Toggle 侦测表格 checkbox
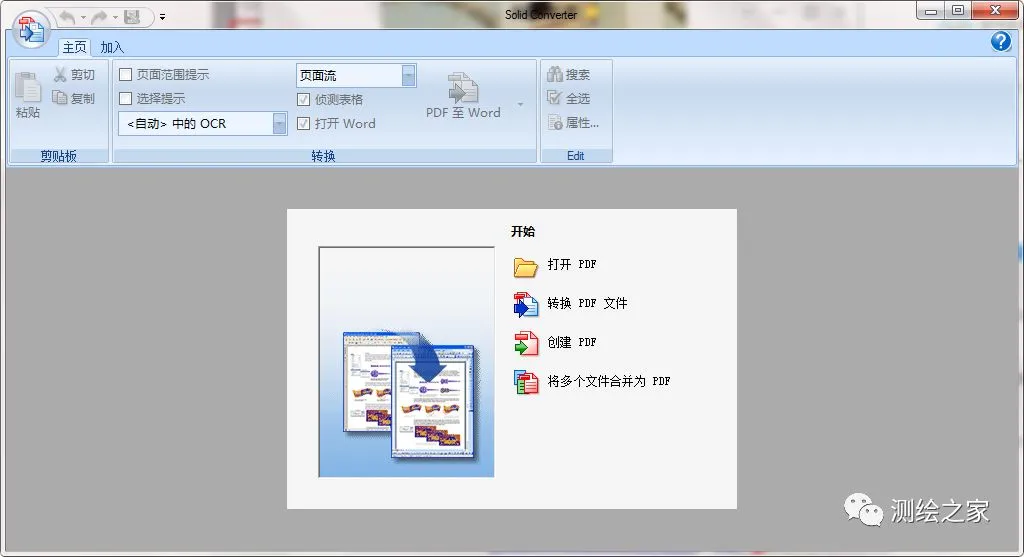1024x557 pixels. pyautogui.click(x=303, y=99)
